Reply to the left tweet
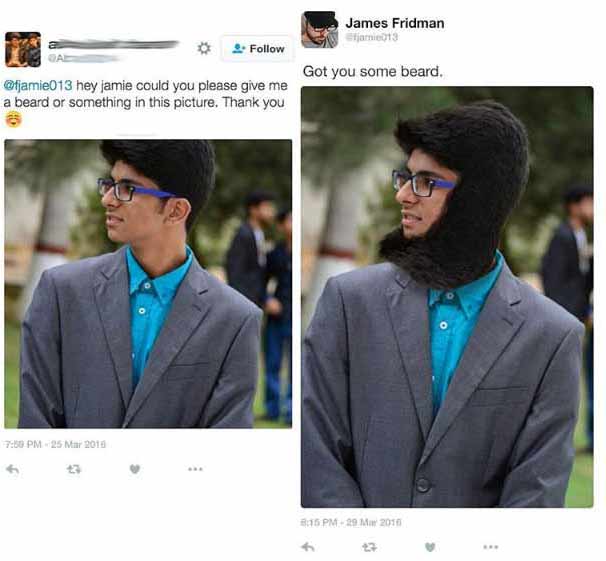The width and height of the screenshot is (606, 561). (x=13, y=469)
